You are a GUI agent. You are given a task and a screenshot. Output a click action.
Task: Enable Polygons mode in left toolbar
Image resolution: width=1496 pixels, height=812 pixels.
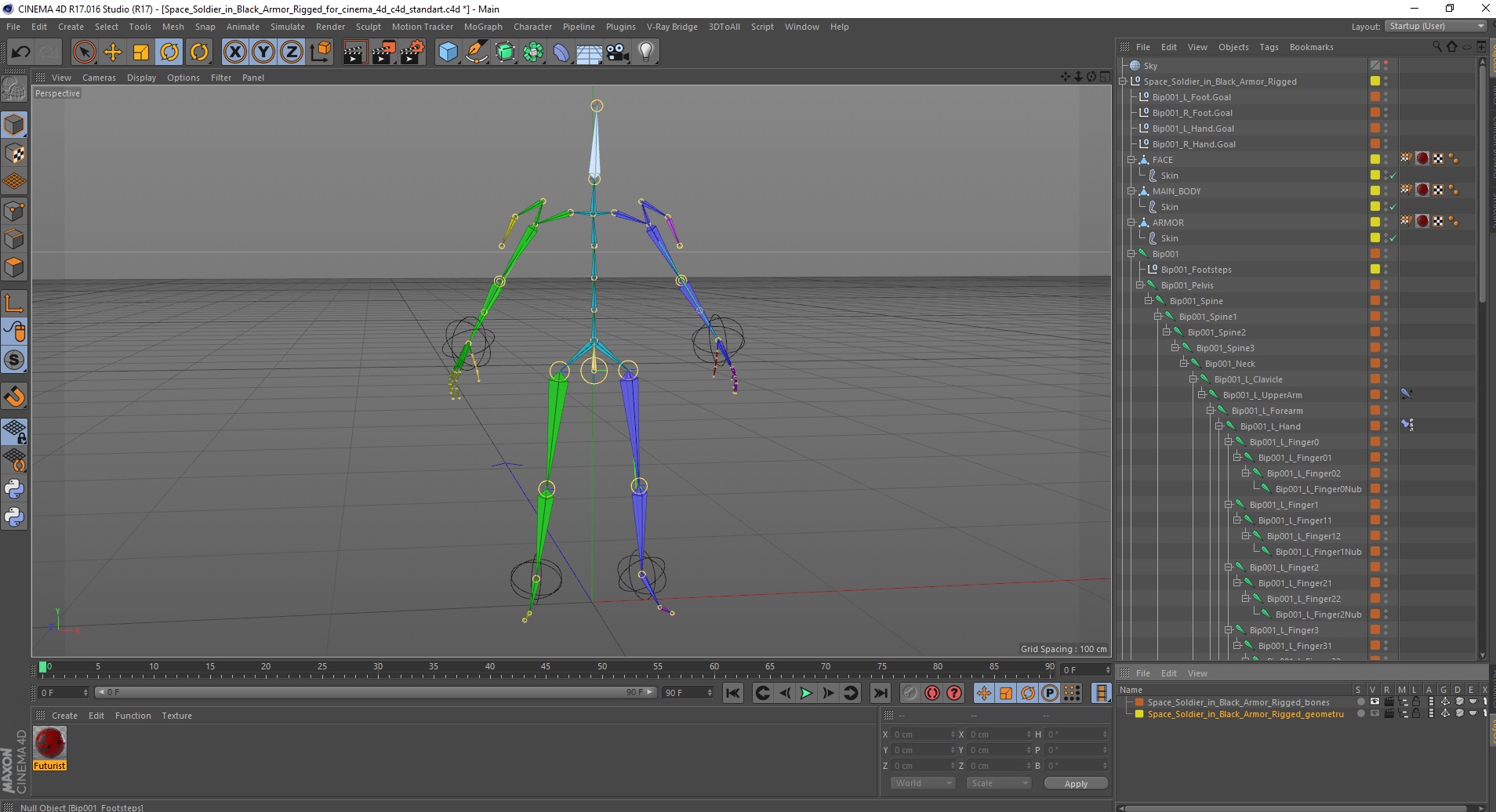(x=14, y=267)
